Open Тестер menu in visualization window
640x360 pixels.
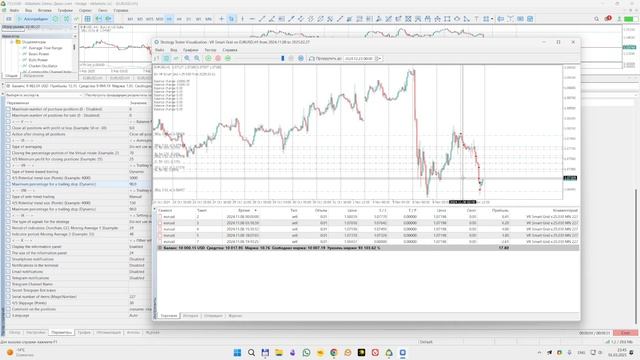coord(210,50)
